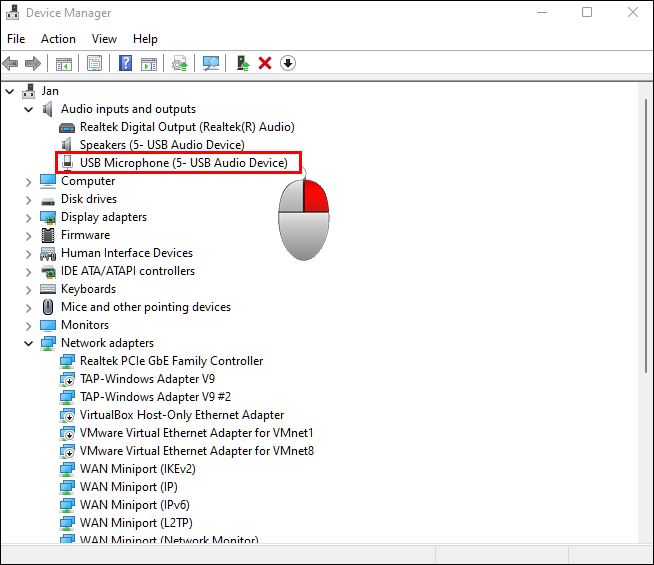Expand the Display adapters category
Screen dimensions: 654x565
(x=28, y=218)
